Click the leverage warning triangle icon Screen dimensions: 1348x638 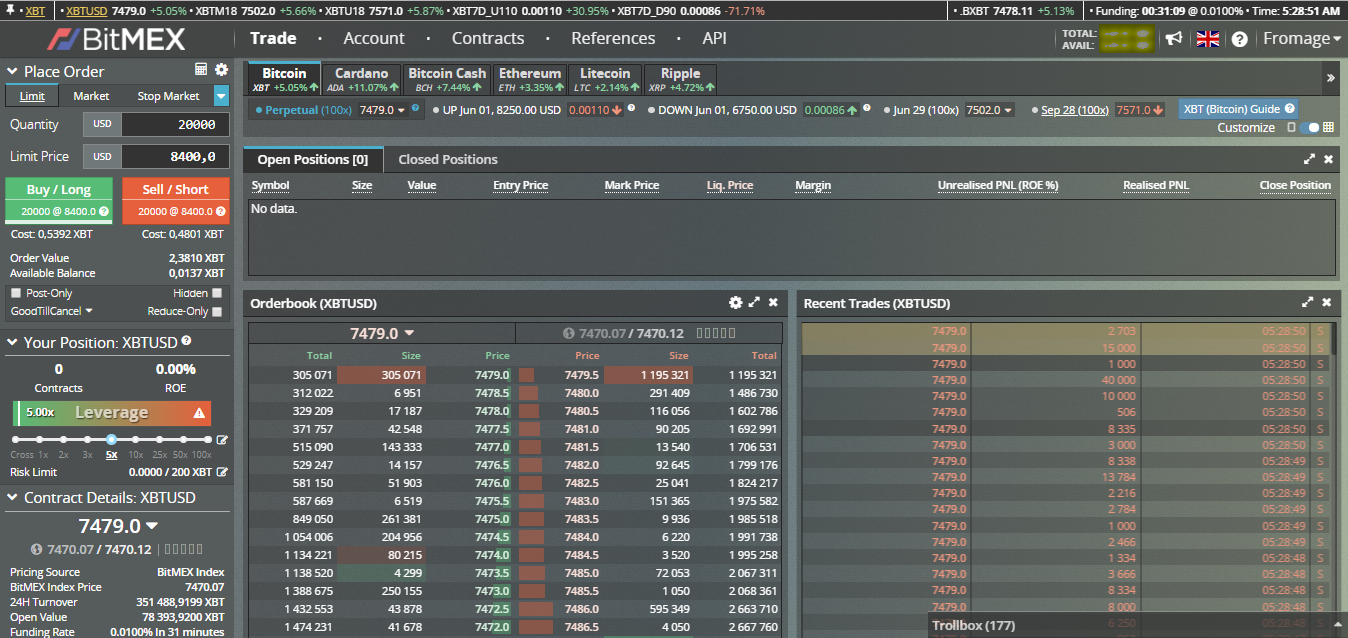(199, 412)
